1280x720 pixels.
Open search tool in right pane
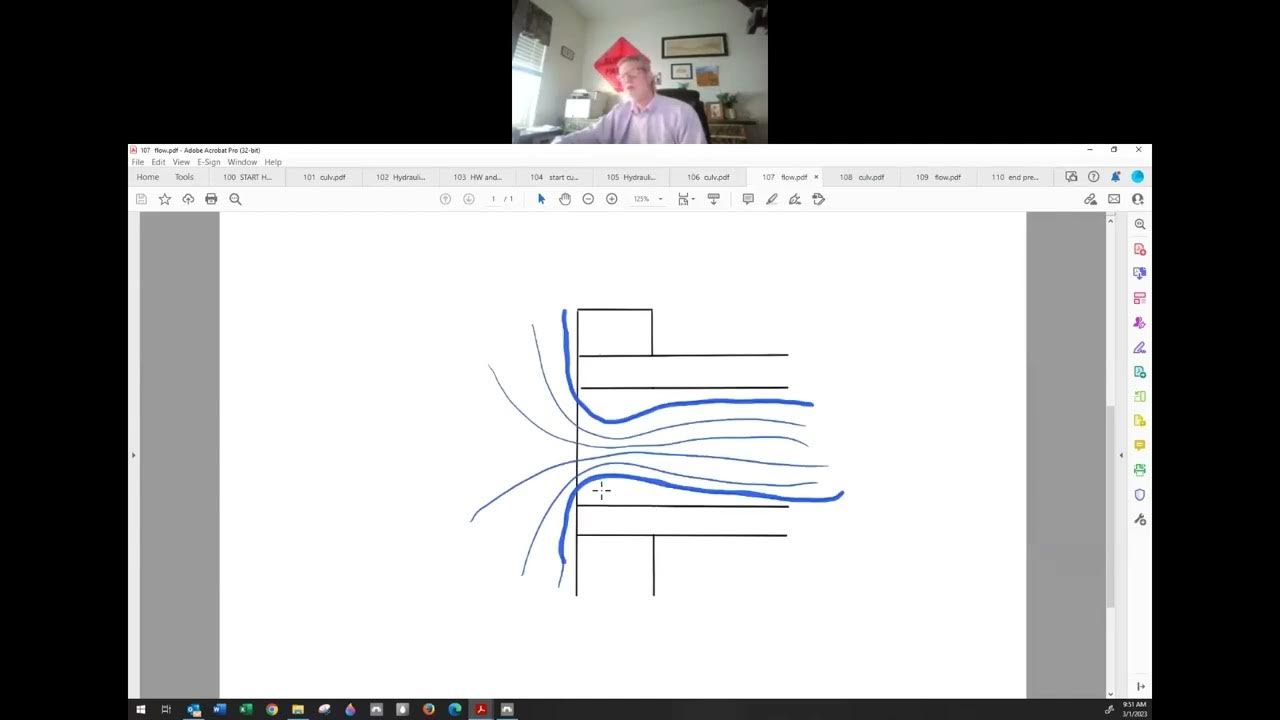(1139, 225)
